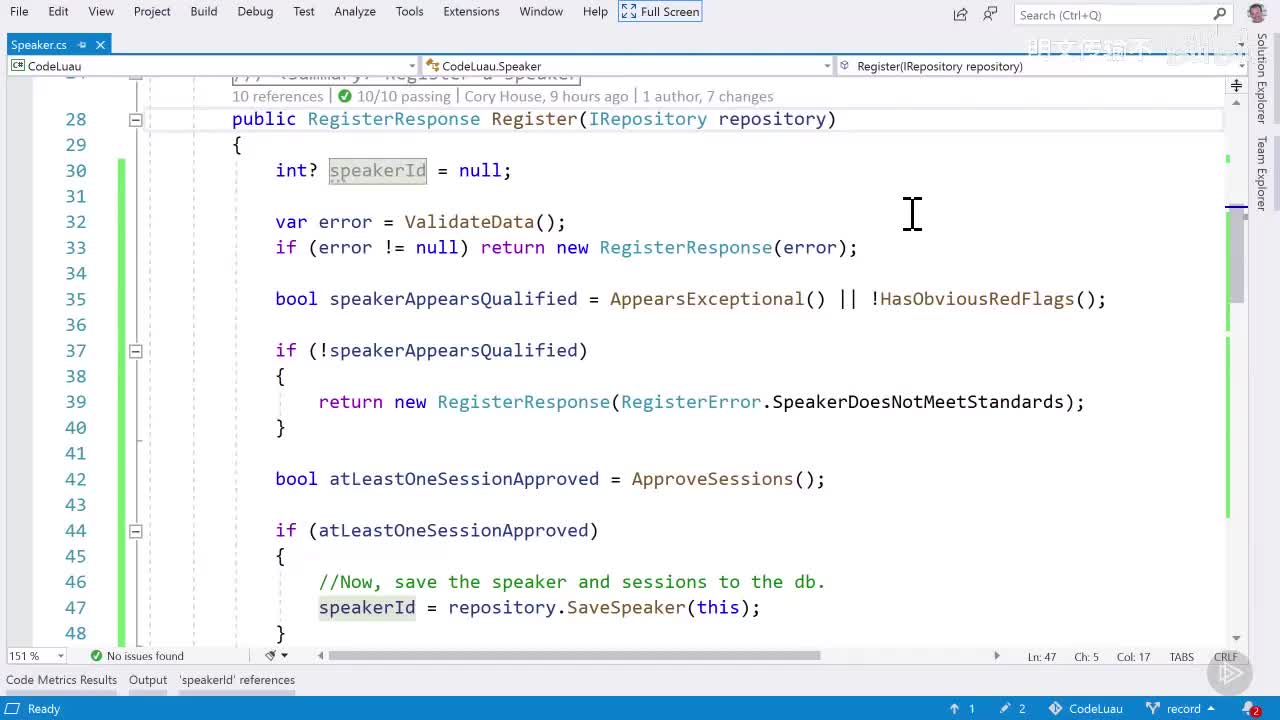The height and width of the screenshot is (720, 1280).
Task: Click the Live Share icon
Action: 960,14
